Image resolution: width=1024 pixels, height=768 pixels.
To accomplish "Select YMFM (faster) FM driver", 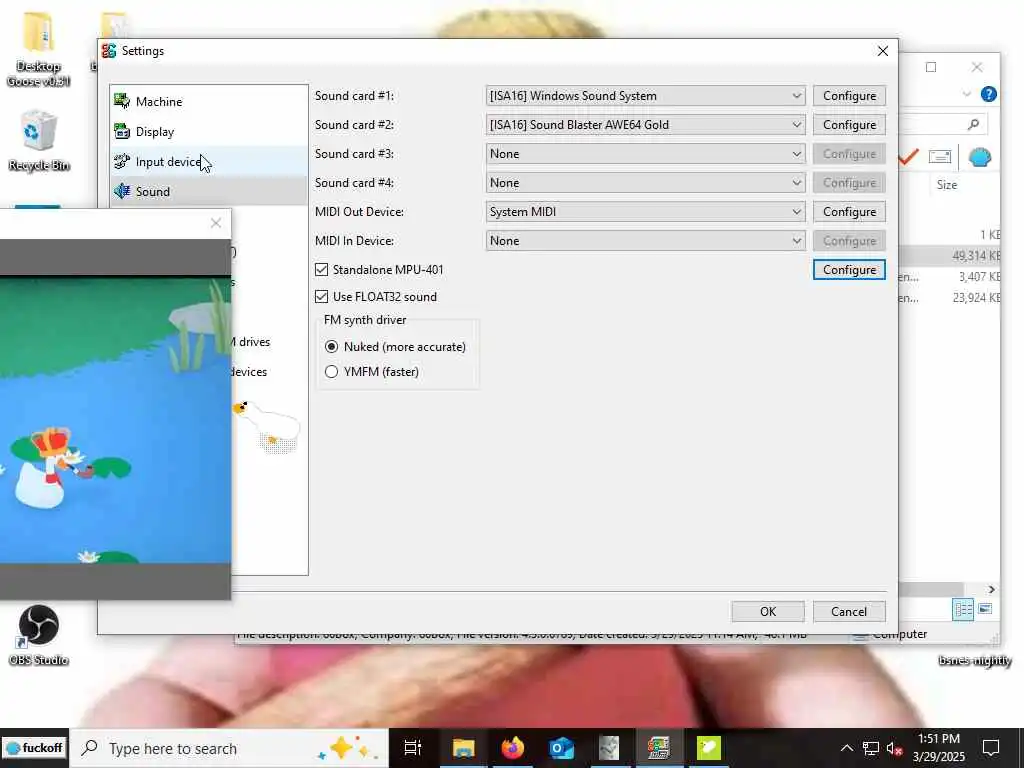I will (332, 372).
